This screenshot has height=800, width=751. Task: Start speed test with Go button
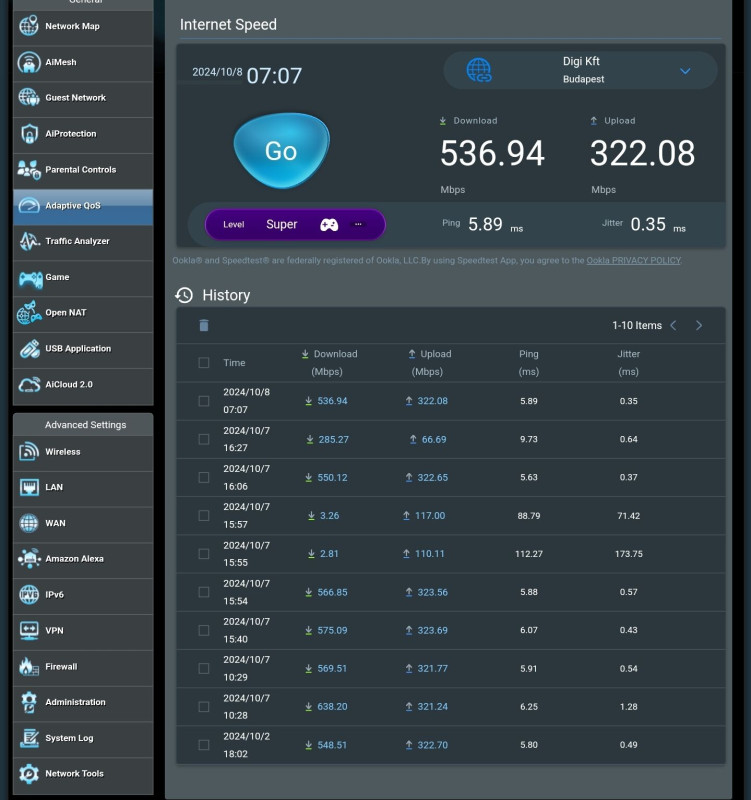coord(281,151)
